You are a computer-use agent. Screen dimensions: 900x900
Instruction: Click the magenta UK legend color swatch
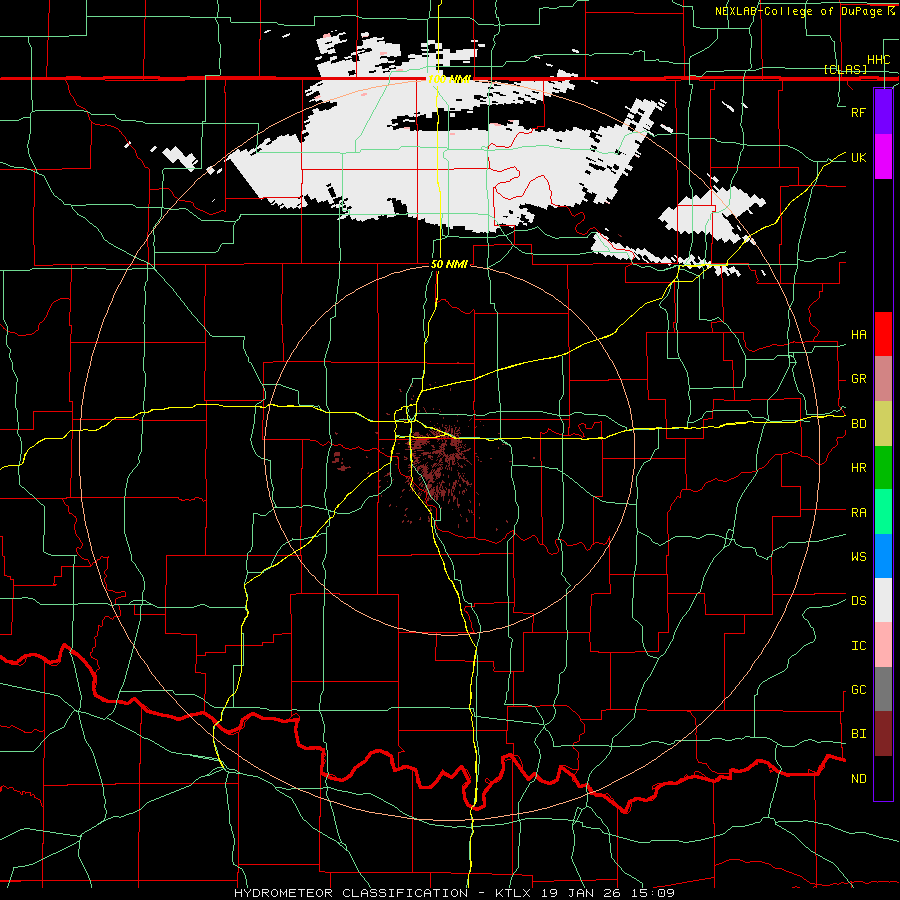pyautogui.click(x=883, y=157)
